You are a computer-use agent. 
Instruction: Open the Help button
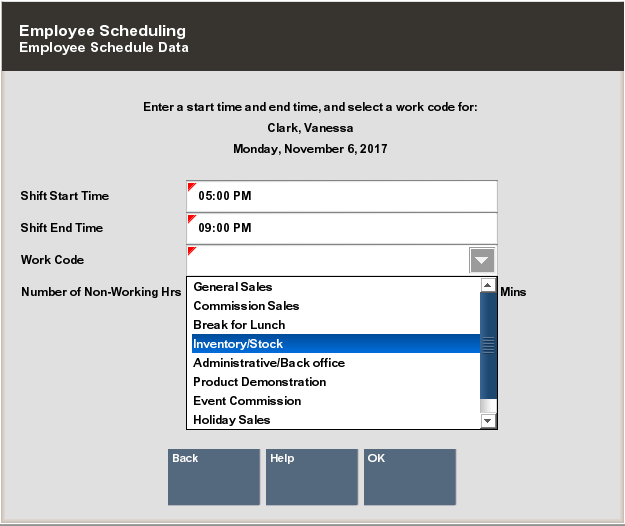(x=312, y=477)
